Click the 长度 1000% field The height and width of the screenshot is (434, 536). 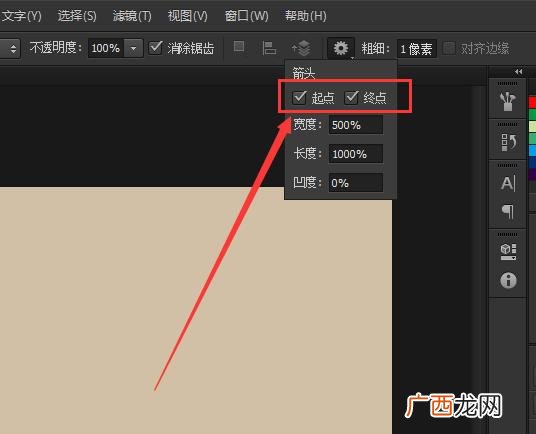pyautogui.click(x=356, y=154)
